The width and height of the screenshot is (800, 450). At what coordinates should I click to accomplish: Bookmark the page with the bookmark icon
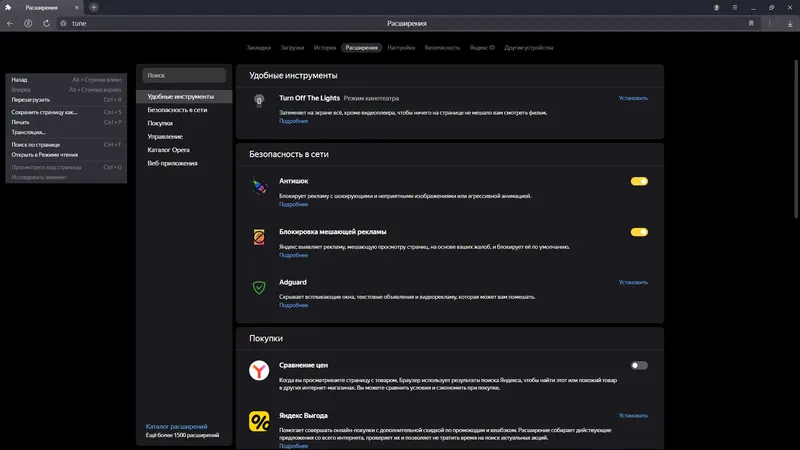click(751, 23)
